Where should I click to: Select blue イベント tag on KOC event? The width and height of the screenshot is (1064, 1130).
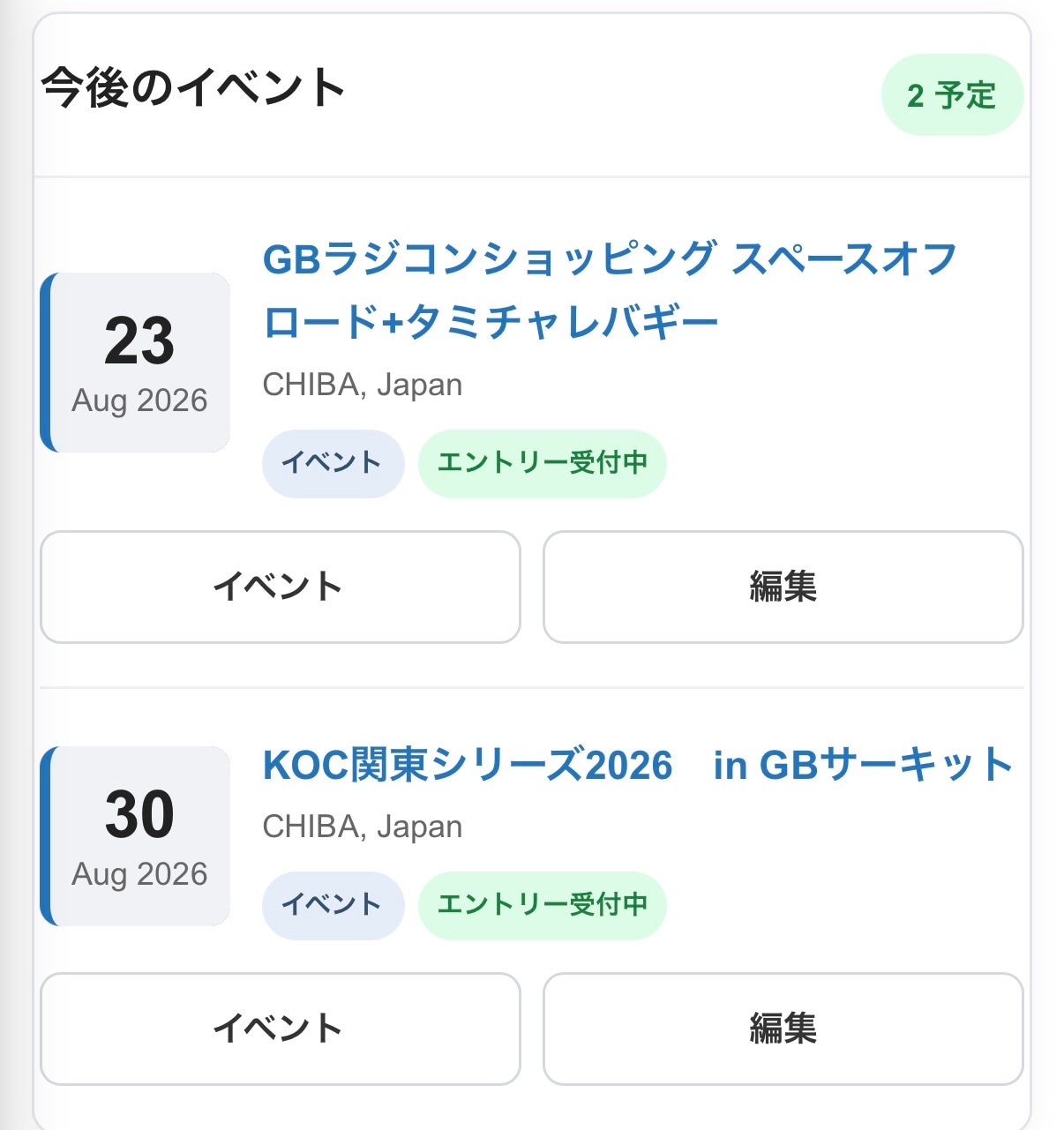333,905
